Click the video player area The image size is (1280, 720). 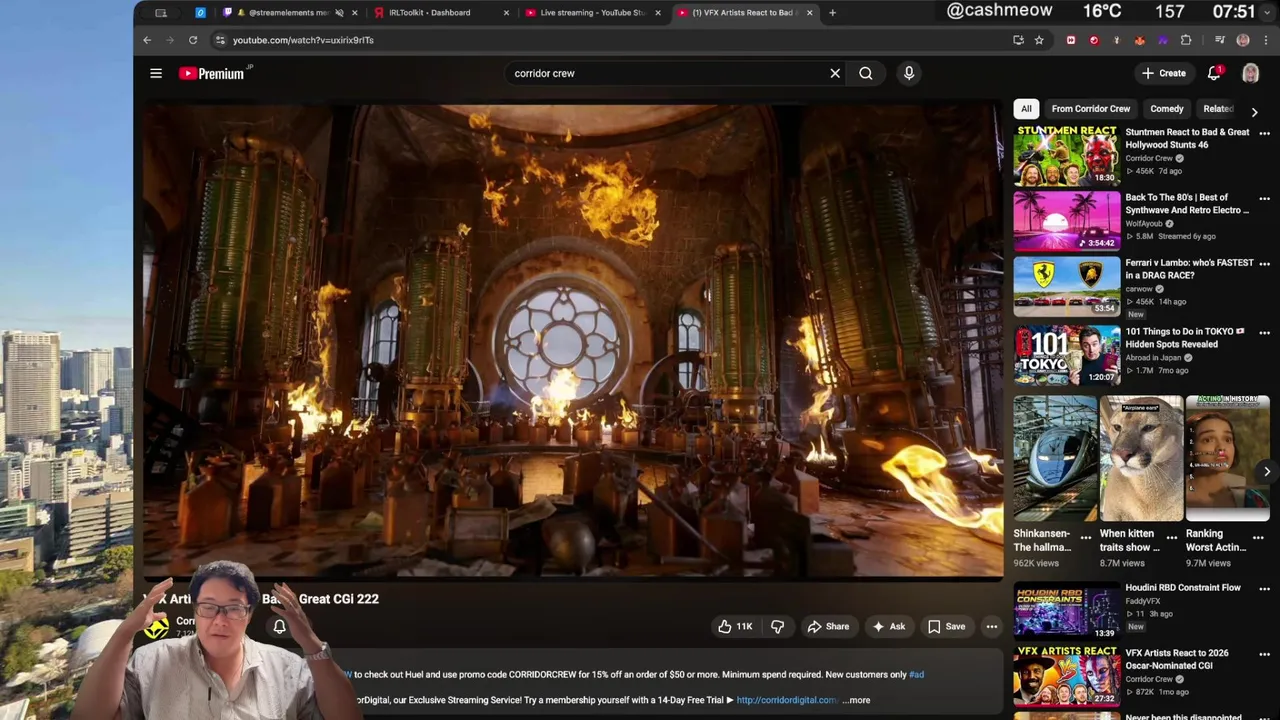point(572,340)
